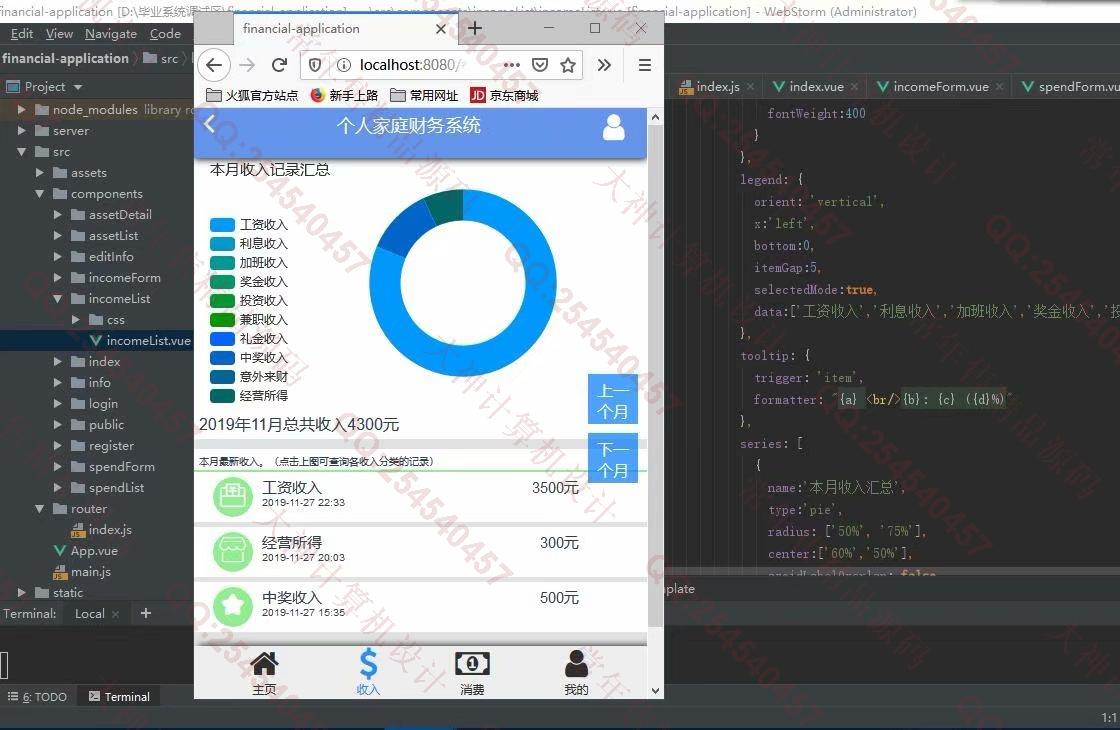Collapse the incomeList folder in tree
Viewport: 1120px width, 730px height.
[x=58, y=299]
